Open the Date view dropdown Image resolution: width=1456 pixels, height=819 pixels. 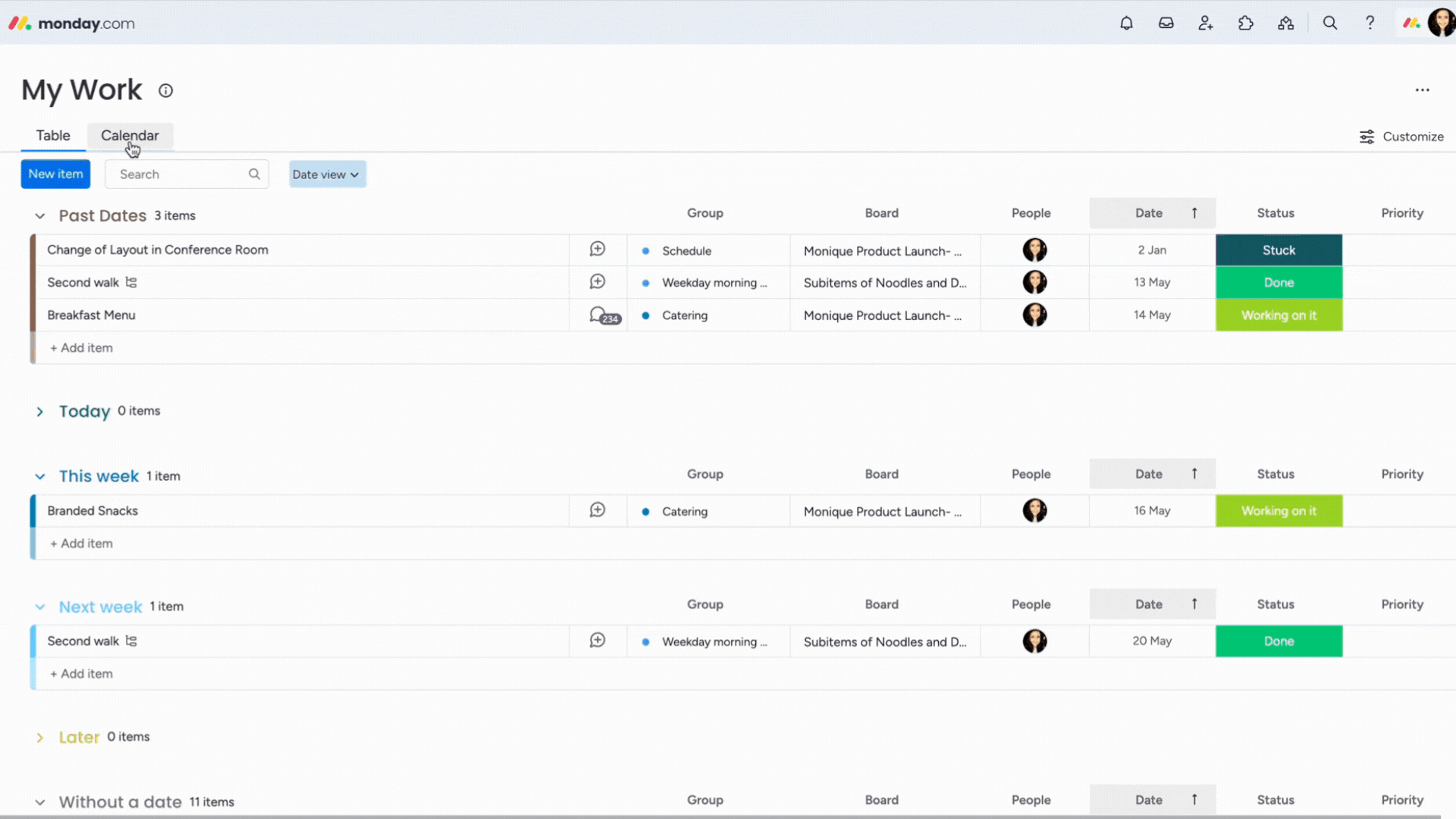(x=327, y=174)
